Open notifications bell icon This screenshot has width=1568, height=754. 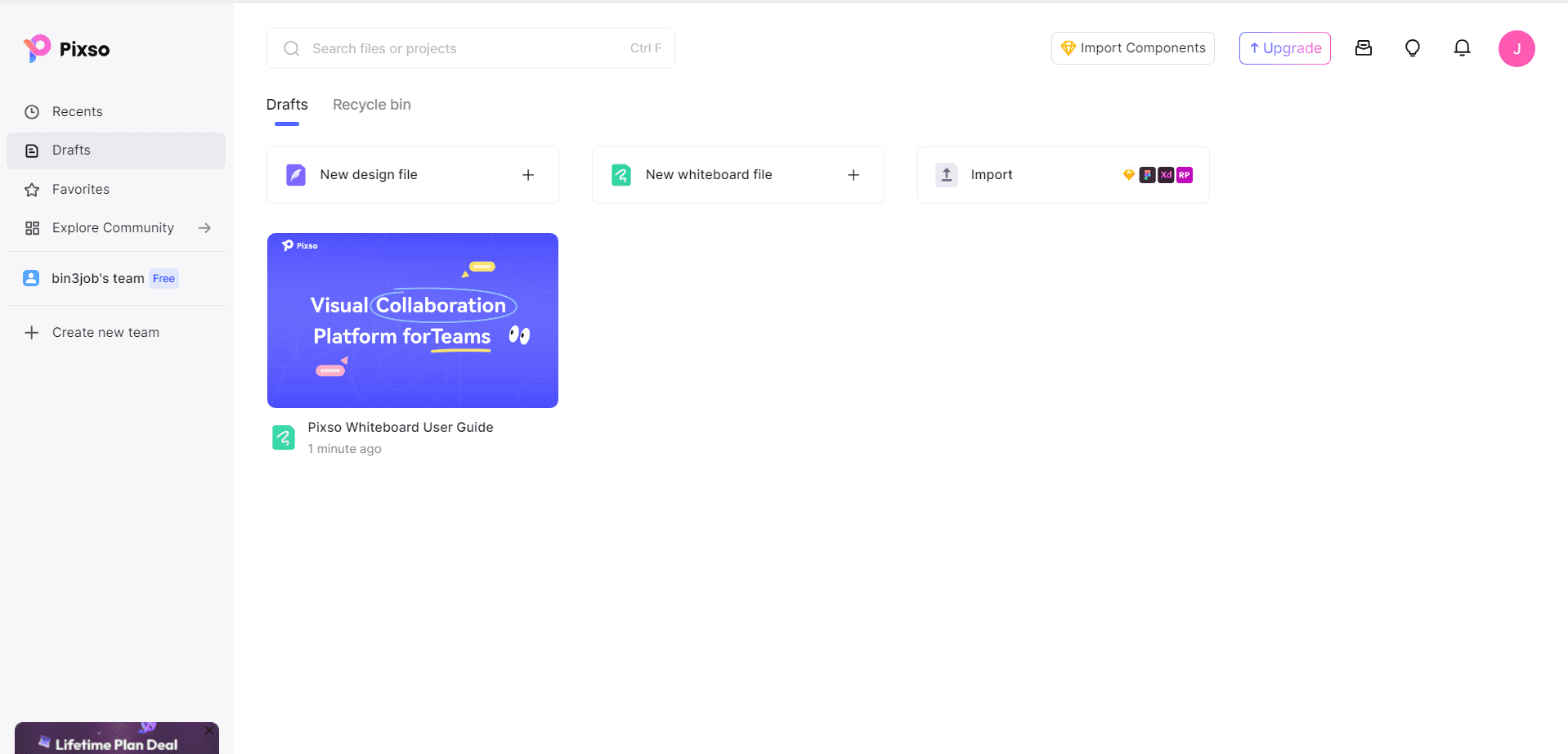tap(1463, 48)
